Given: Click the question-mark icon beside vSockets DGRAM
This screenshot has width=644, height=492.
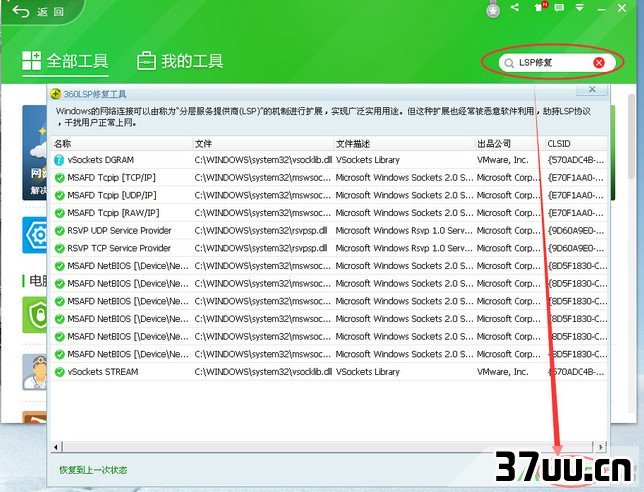Looking at the screenshot, I should tap(59, 160).
